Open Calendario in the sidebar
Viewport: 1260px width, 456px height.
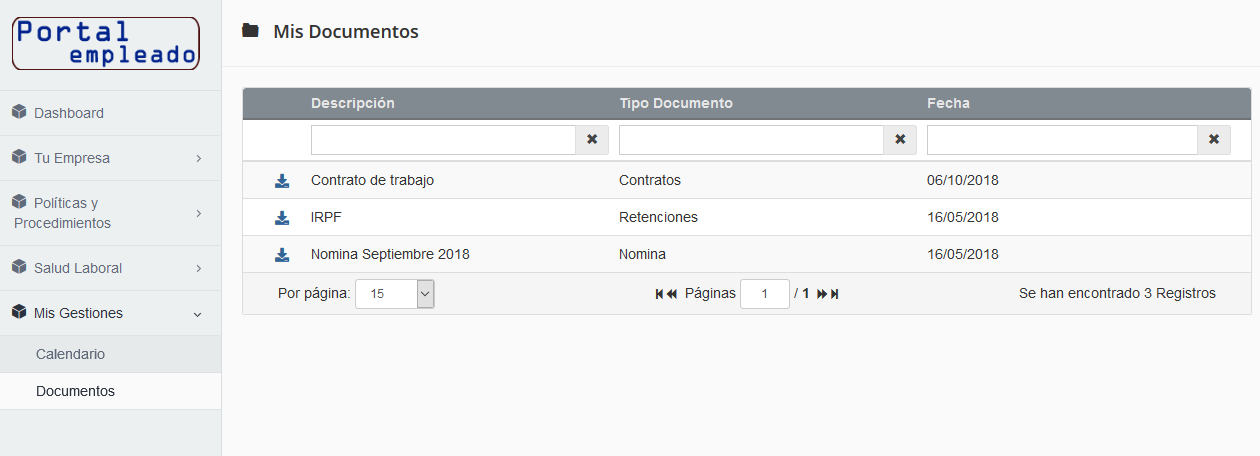click(x=70, y=354)
